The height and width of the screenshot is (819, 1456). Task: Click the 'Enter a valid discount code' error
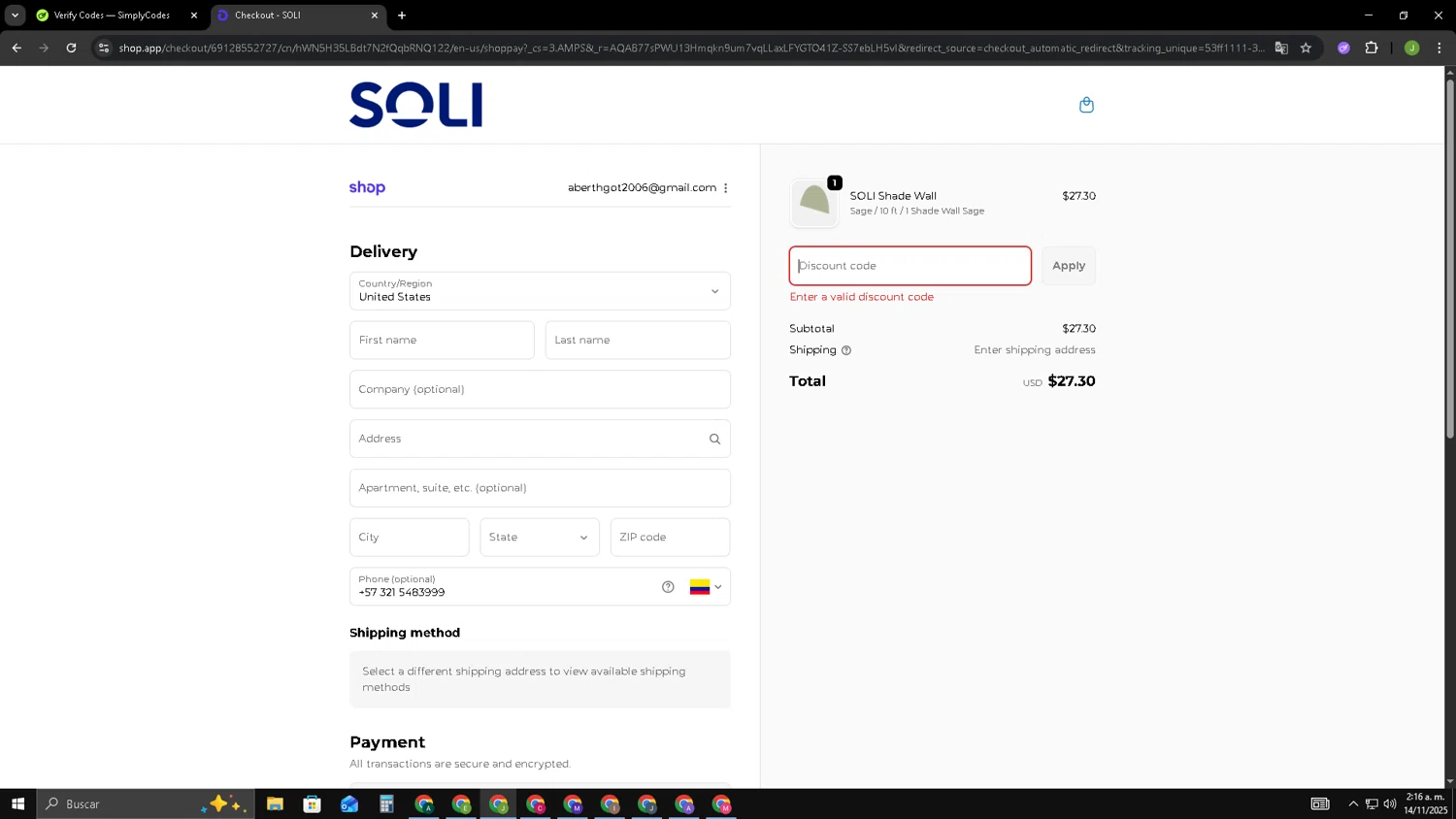point(862,297)
